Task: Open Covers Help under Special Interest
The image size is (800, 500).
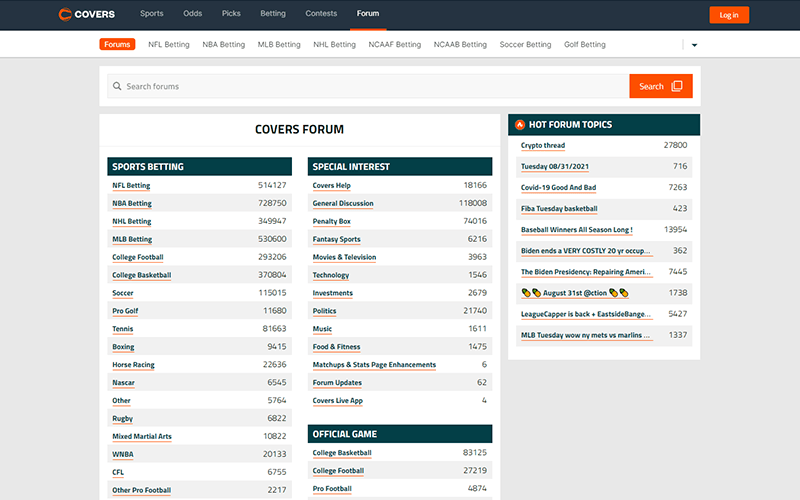Action: point(332,186)
